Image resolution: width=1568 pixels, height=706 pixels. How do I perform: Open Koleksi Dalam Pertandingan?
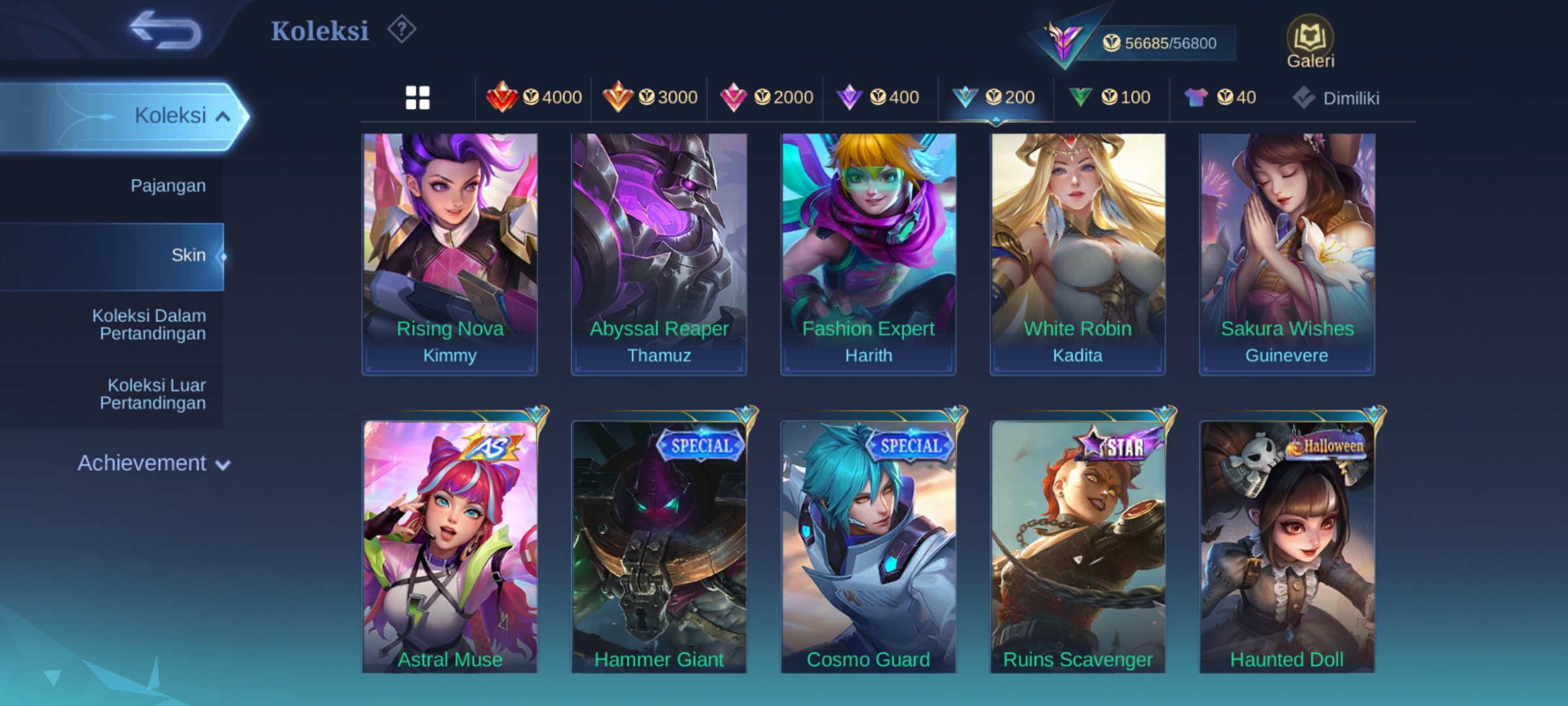[x=112, y=325]
